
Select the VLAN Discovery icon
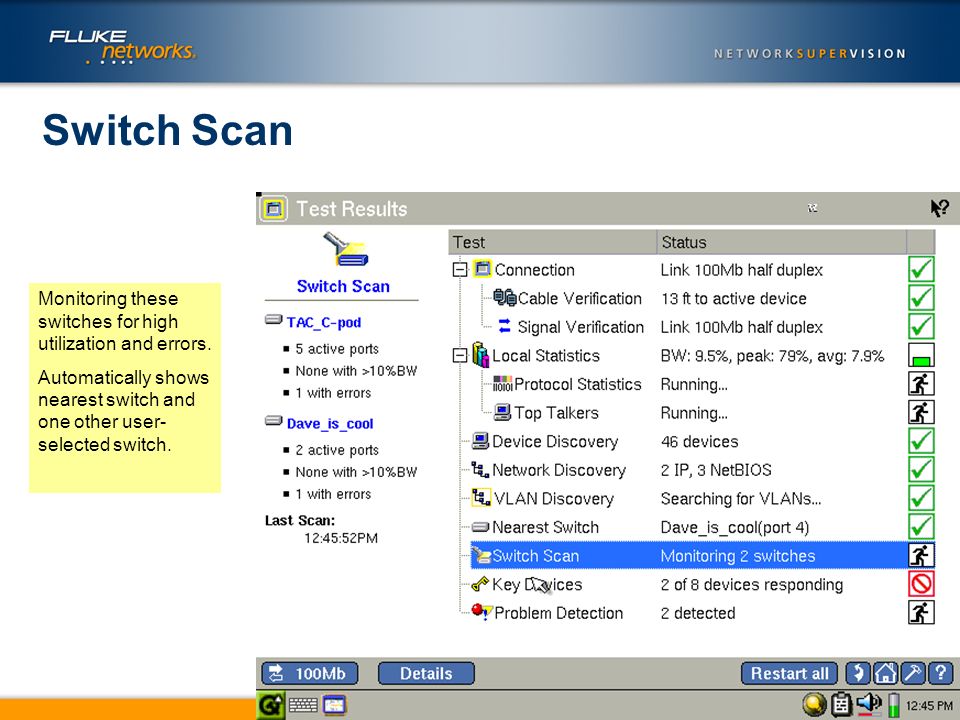(x=481, y=497)
